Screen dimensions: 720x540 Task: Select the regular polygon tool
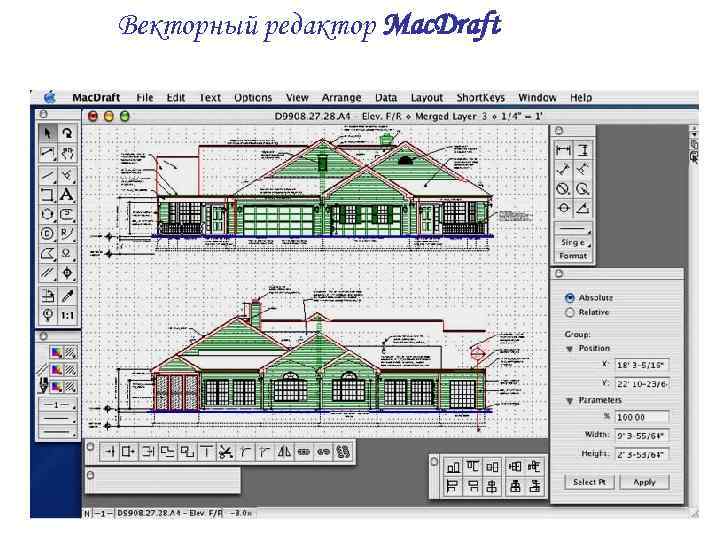click(x=47, y=214)
